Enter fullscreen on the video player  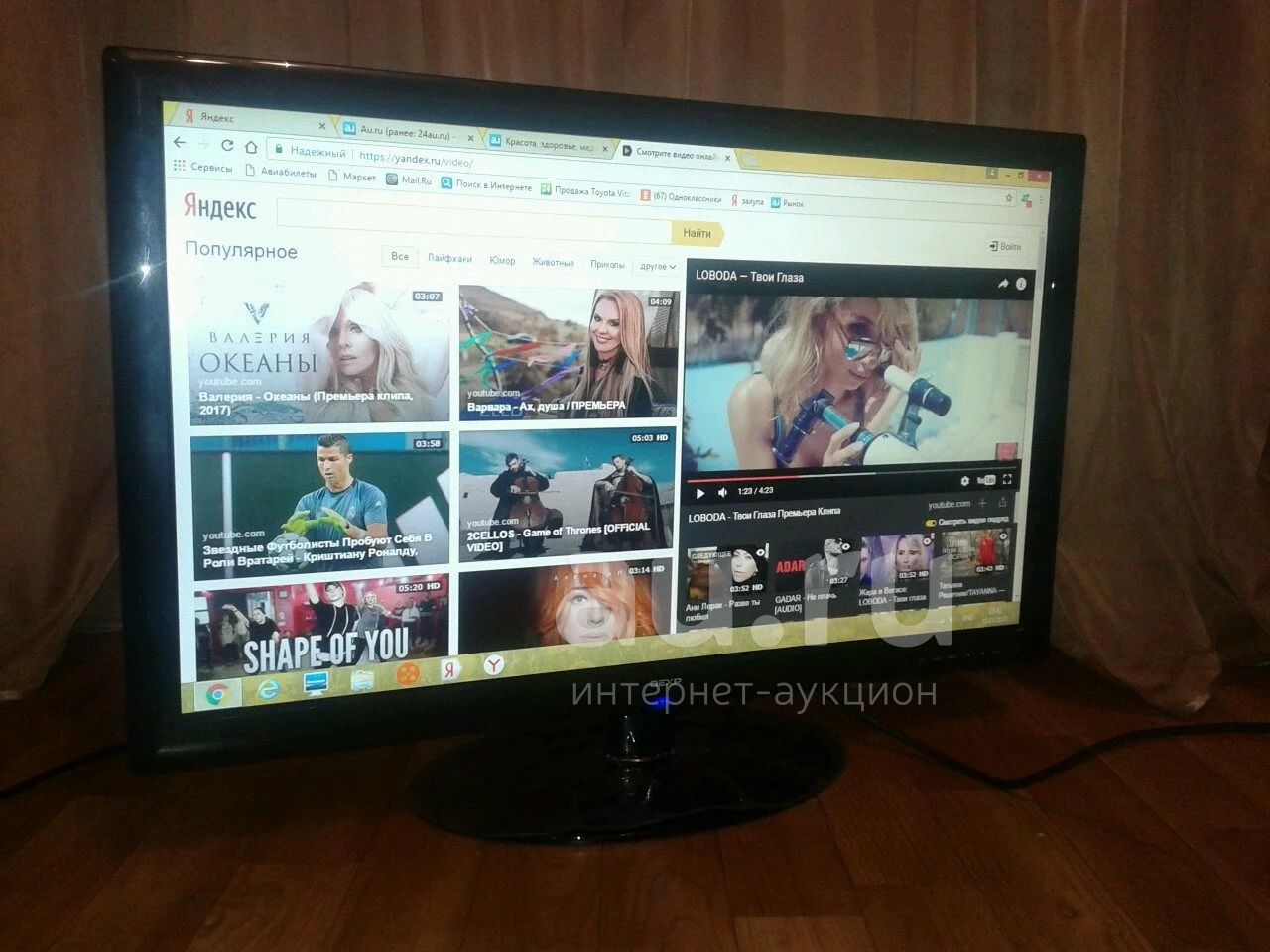[1008, 479]
